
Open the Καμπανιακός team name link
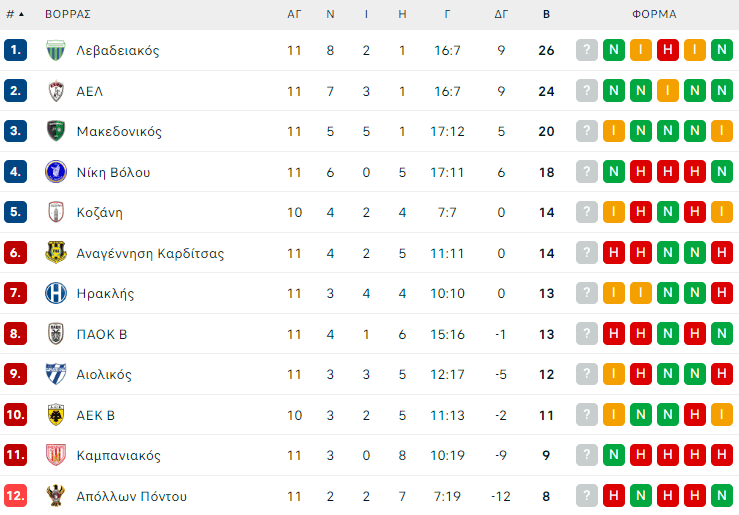tap(118, 456)
